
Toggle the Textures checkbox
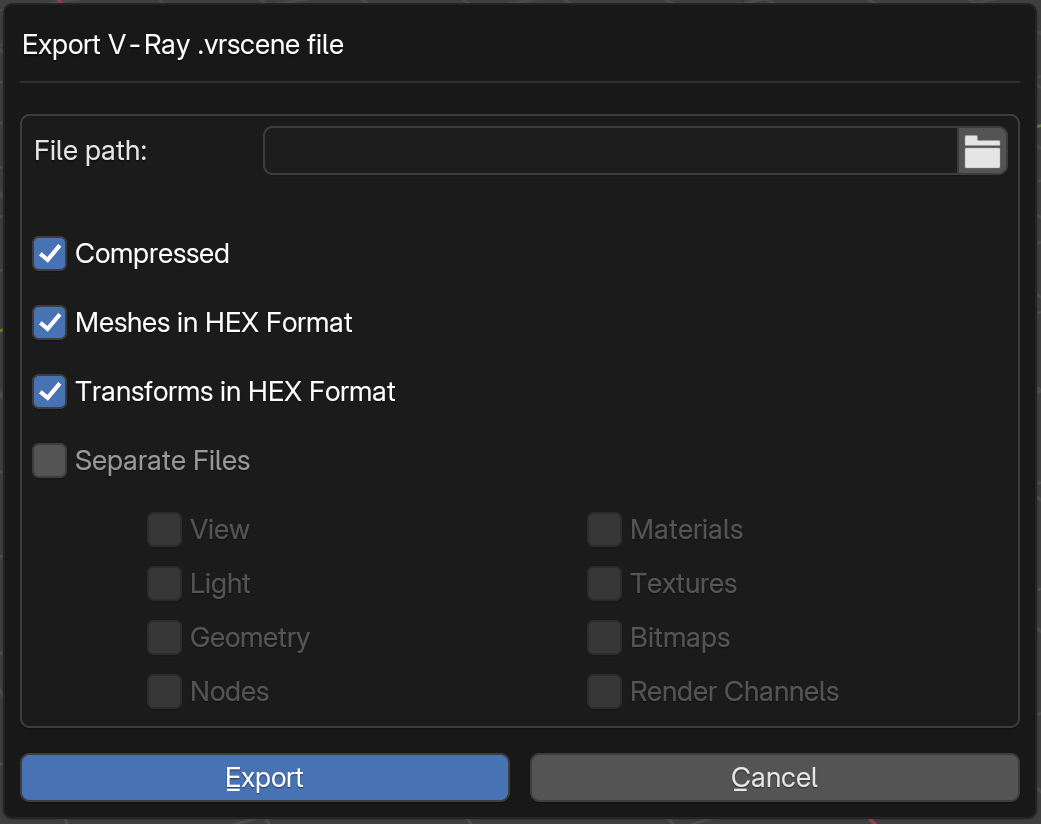604,584
